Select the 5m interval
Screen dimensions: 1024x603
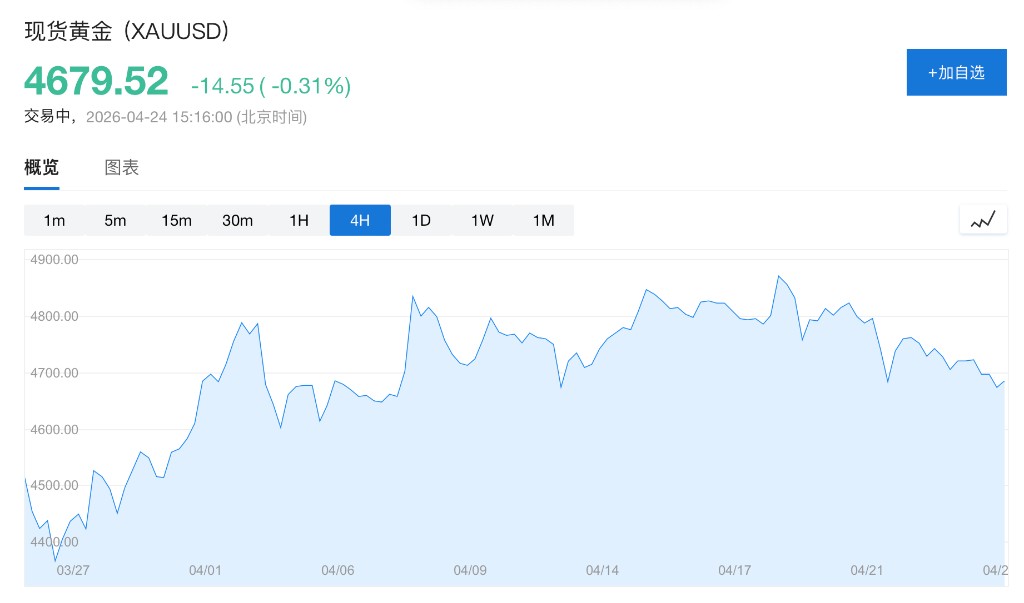click(115, 220)
